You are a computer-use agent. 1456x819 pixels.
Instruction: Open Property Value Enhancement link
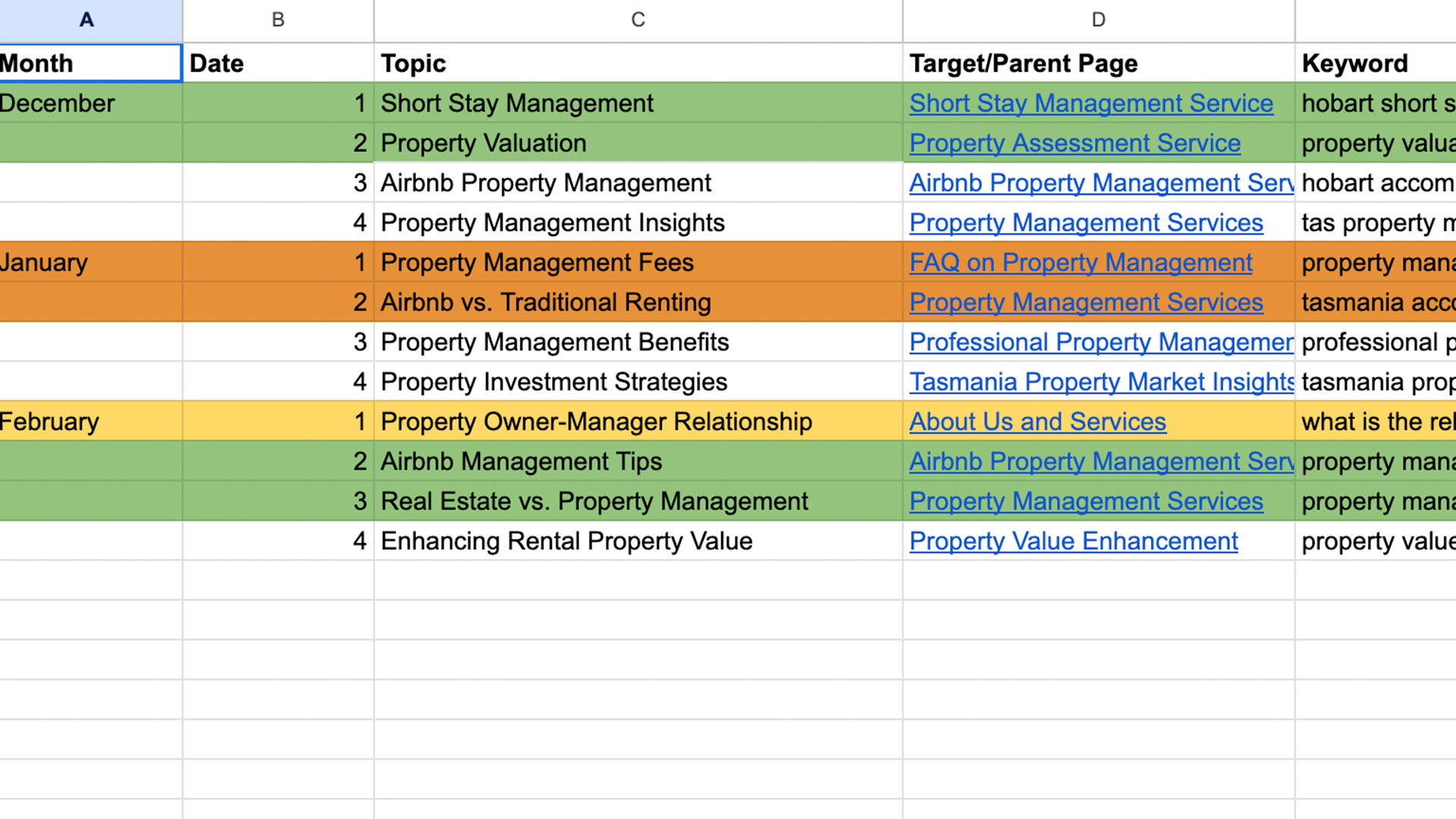(x=1074, y=541)
